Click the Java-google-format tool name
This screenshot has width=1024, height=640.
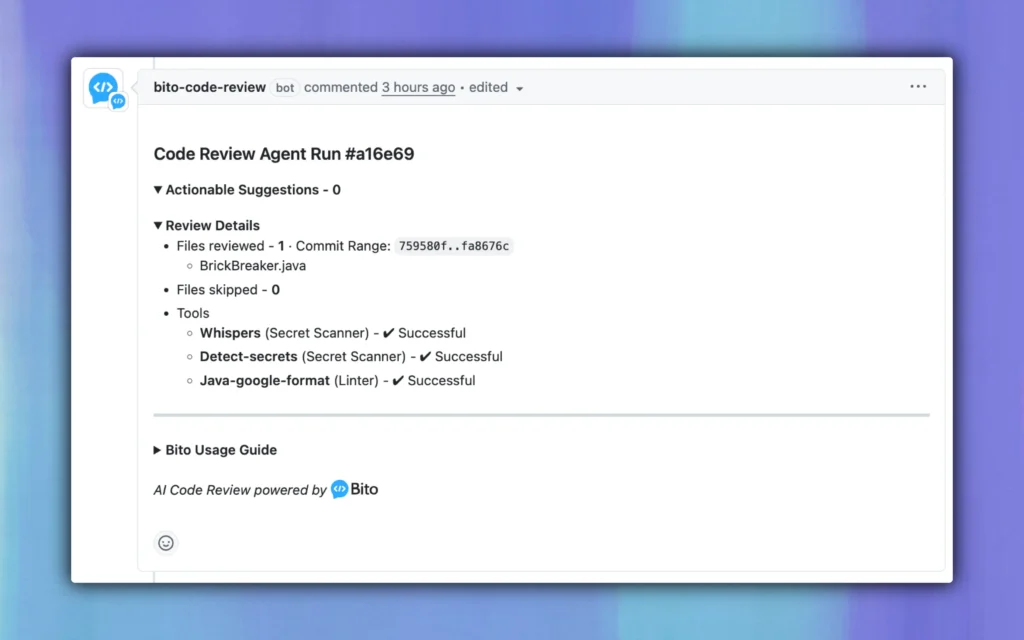tap(264, 381)
